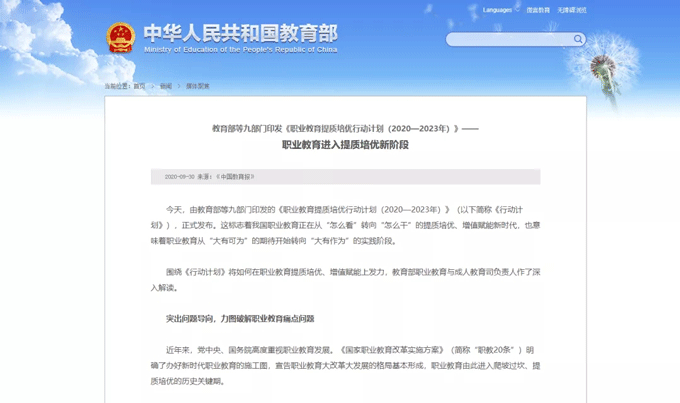
Task: Open the 无障碍浏览 accessibility link
Action: point(573,10)
